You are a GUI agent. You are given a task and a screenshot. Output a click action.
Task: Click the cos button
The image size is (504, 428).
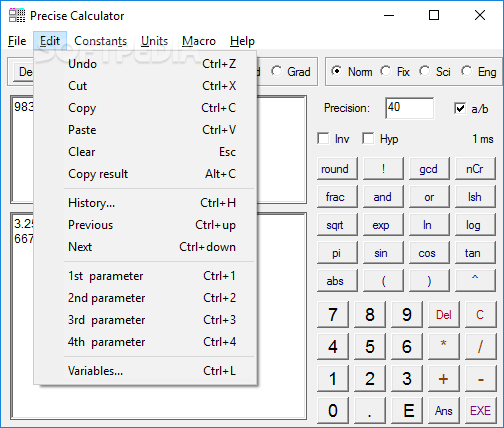tap(429, 253)
